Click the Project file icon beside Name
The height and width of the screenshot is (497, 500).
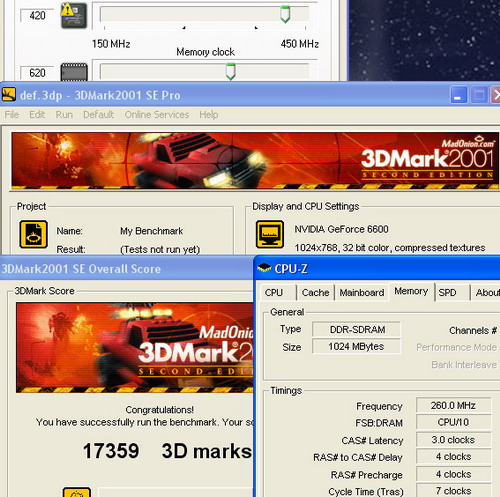click(x=33, y=234)
